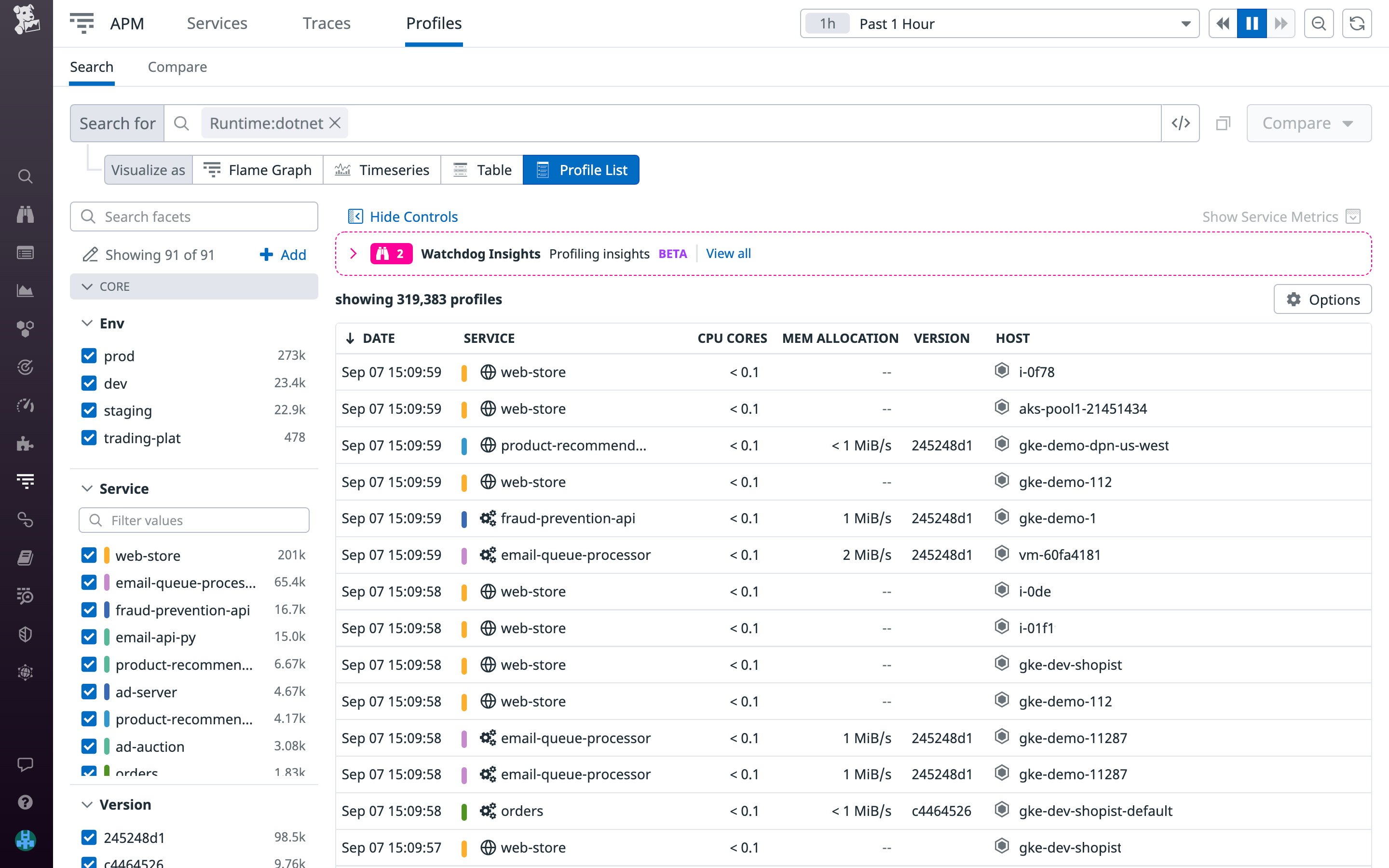Uncheck the prod environment checkbox
The width and height of the screenshot is (1389, 868).
89,356
